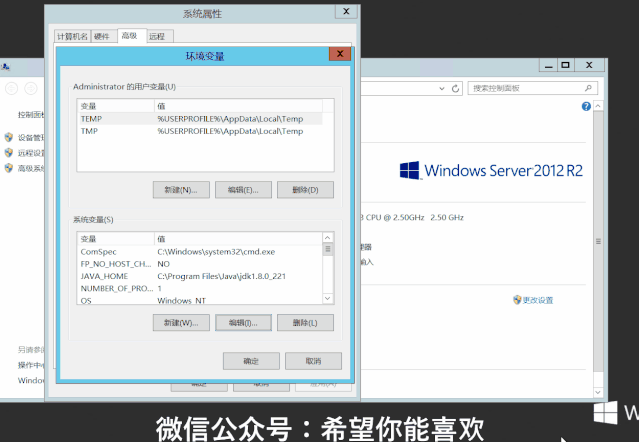Image resolution: width=639 pixels, height=442 pixels.
Task: Click 值 column header in system variables
Action: click(238, 239)
